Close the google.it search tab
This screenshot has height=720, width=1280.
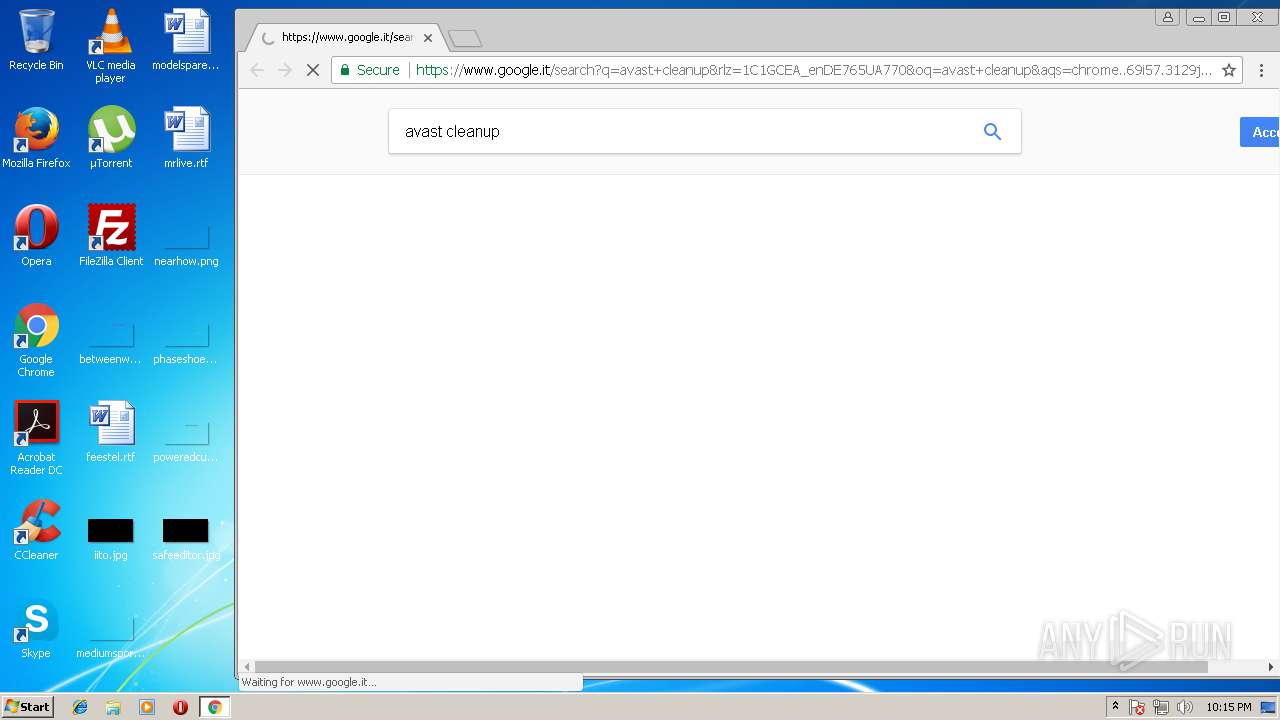[428, 38]
